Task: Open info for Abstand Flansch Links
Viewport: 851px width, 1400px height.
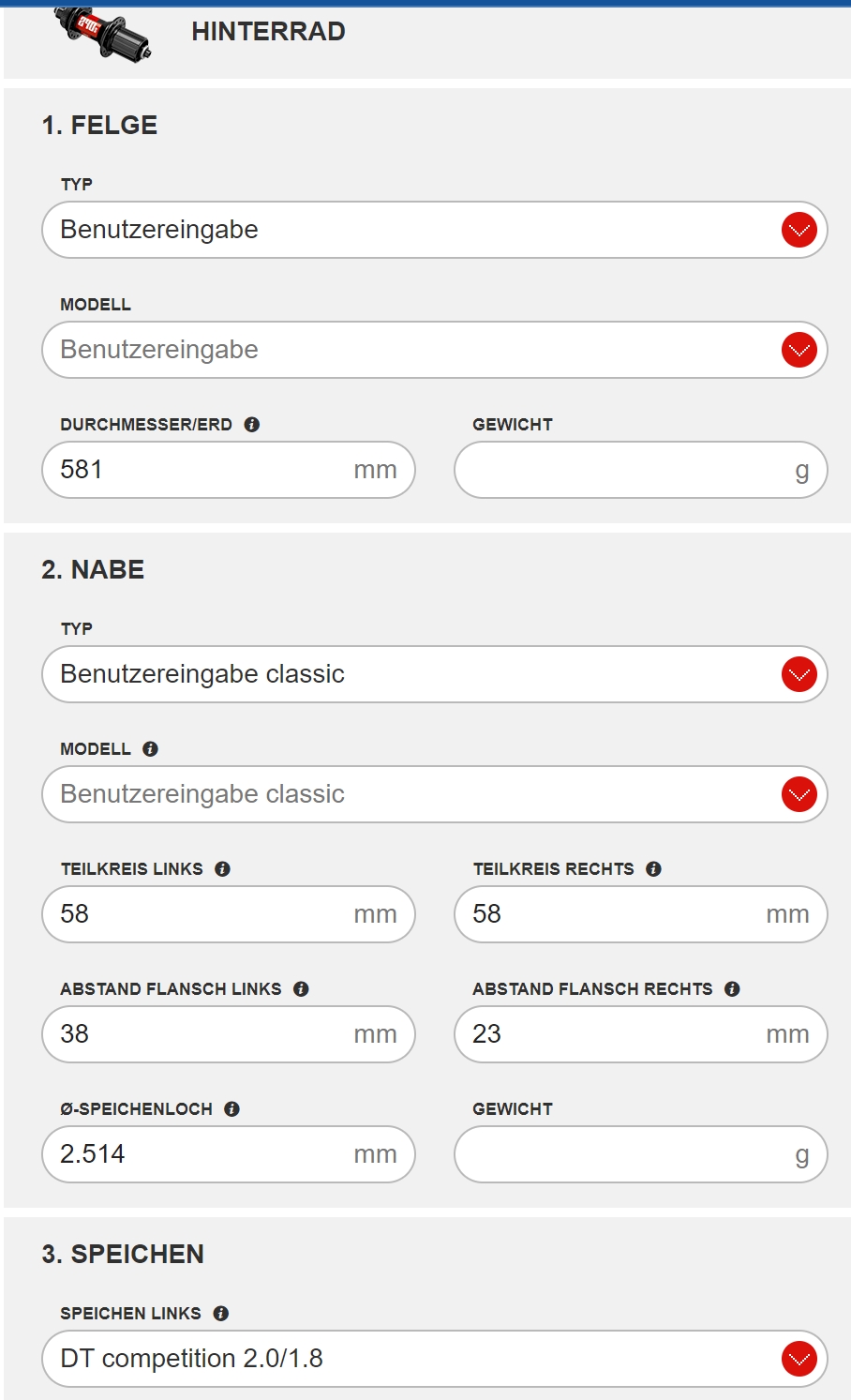Action: (x=302, y=988)
